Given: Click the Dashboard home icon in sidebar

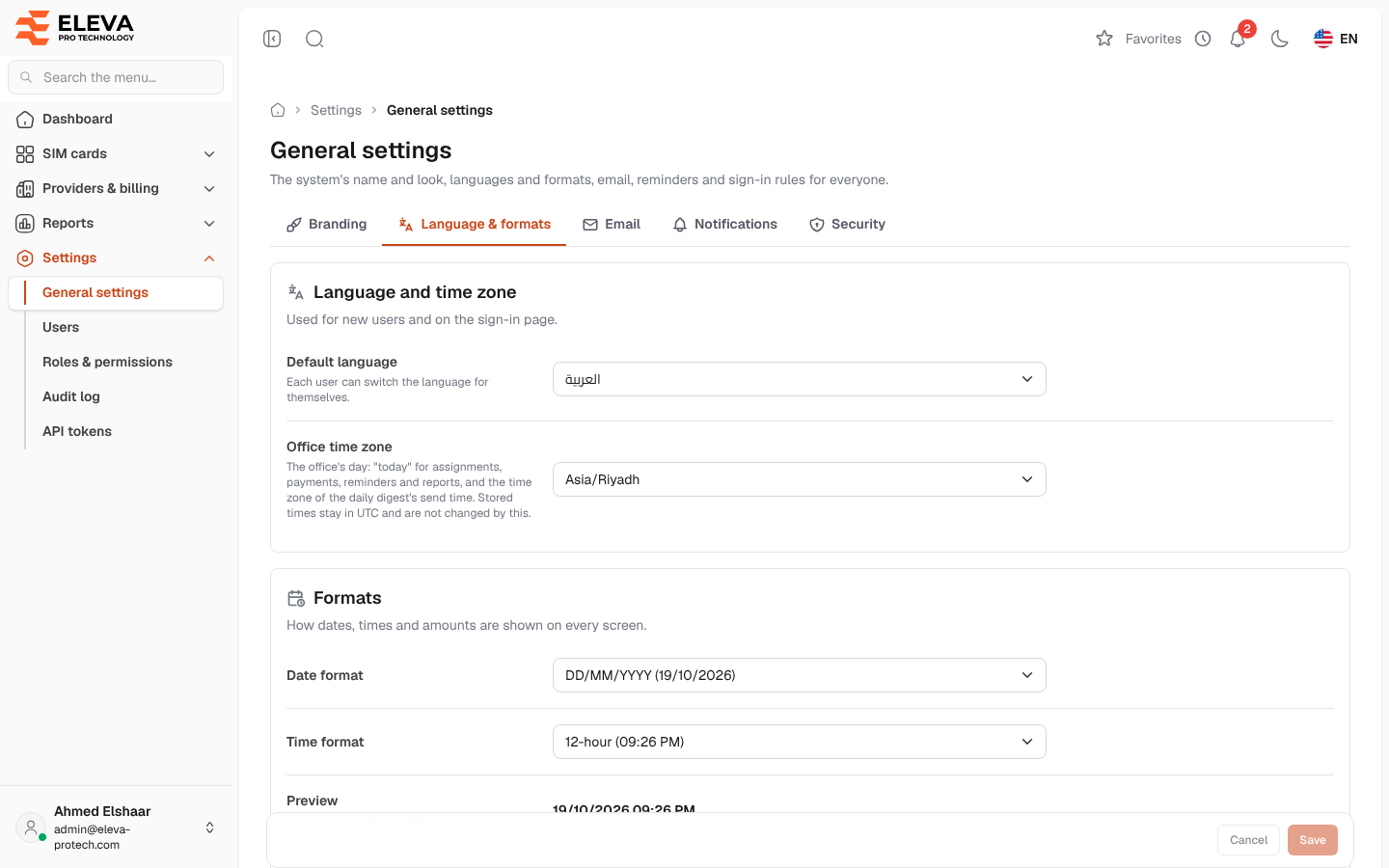Looking at the screenshot, I should (x=25, y=120).
